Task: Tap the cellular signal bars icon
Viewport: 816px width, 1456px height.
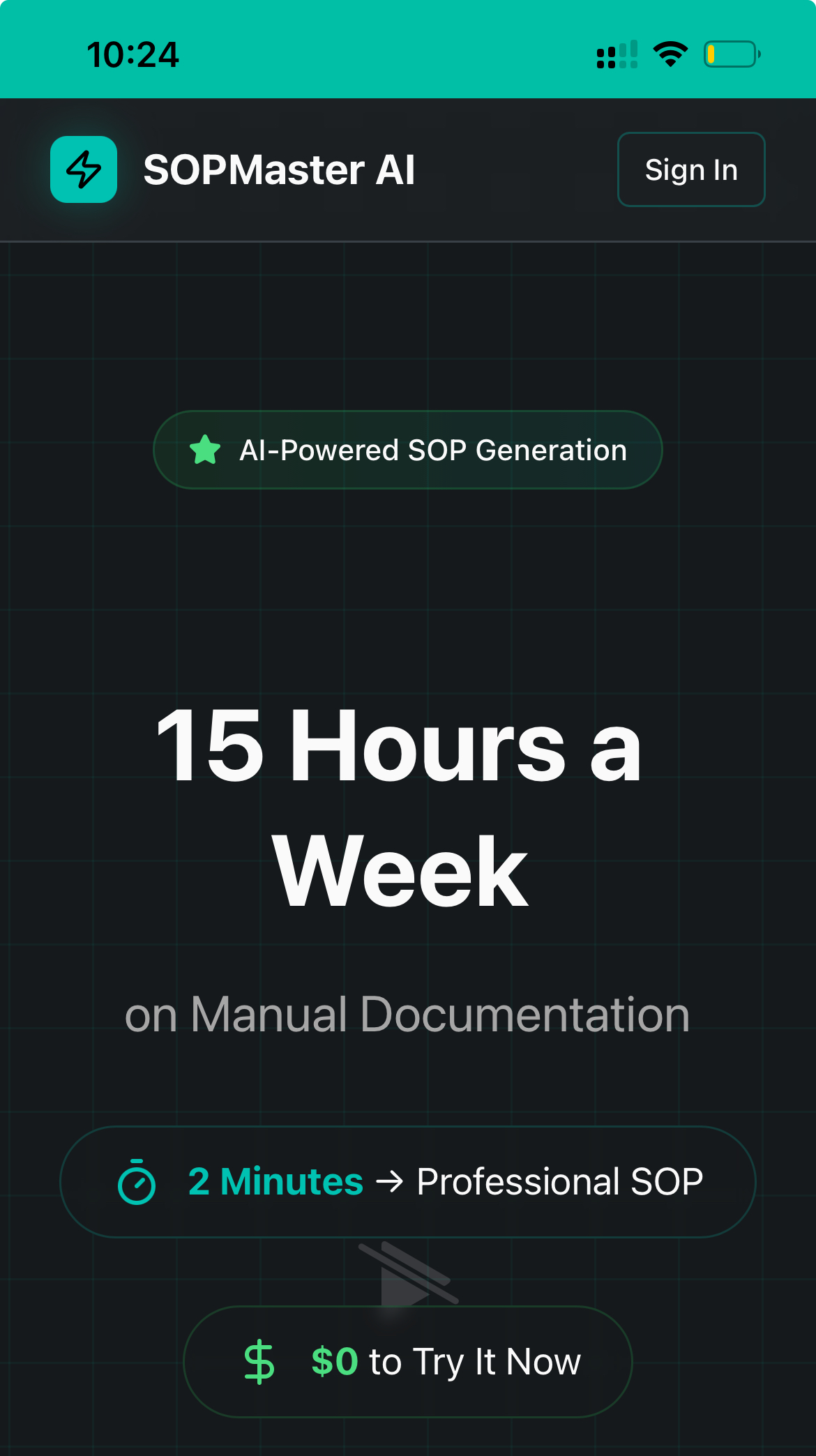Action: pyautogui.click(x=617, y=54)
